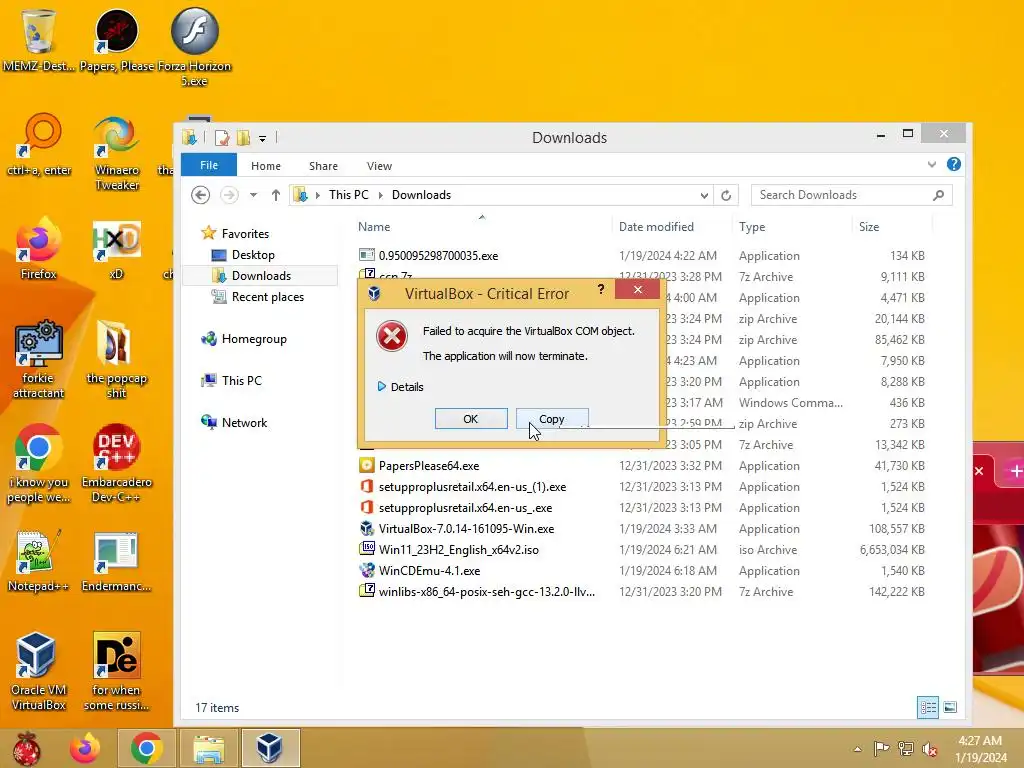Open the Explorer help question mark icon
The height and width of the screenshot is (768, 1024).
953,165
